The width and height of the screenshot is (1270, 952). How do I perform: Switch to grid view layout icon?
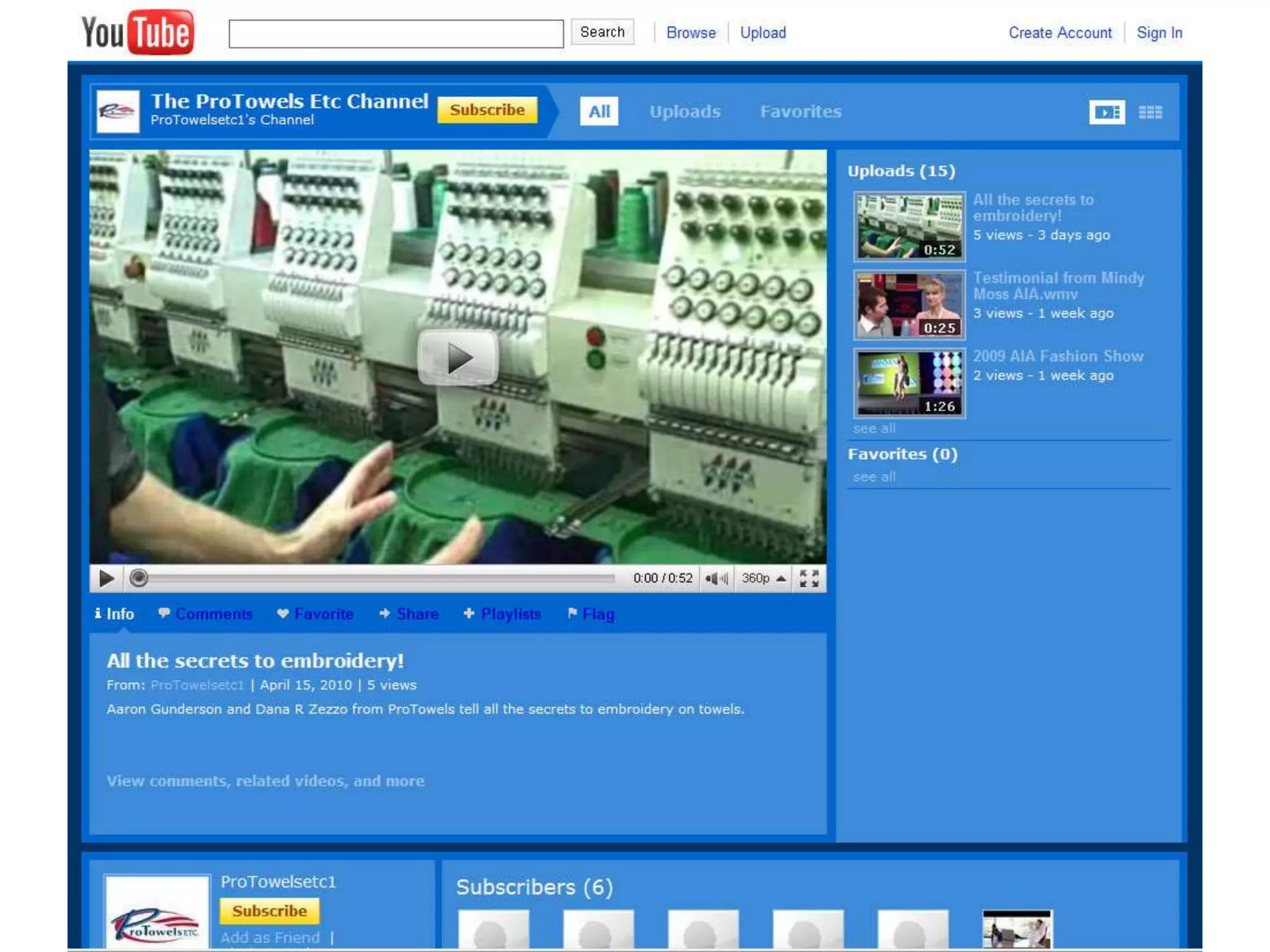pyautogui.click(x=1150, y=112)
